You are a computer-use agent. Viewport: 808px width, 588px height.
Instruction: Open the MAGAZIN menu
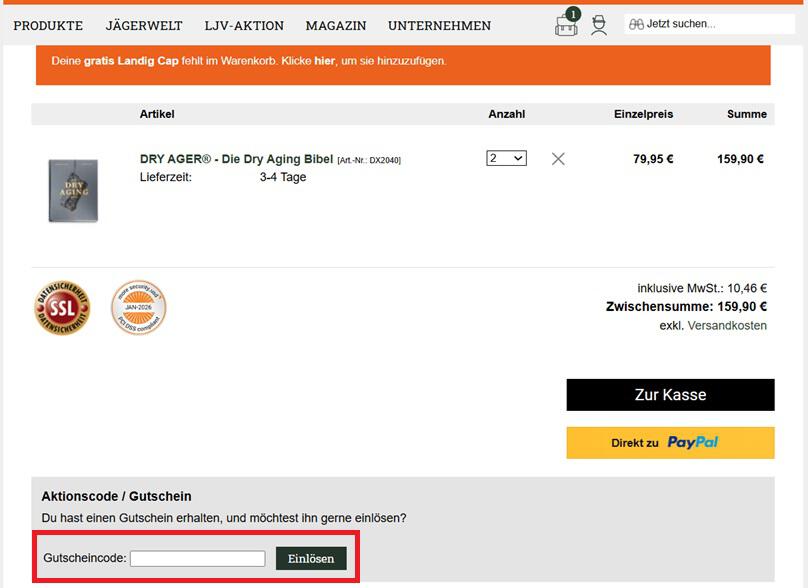pos(336,25)
